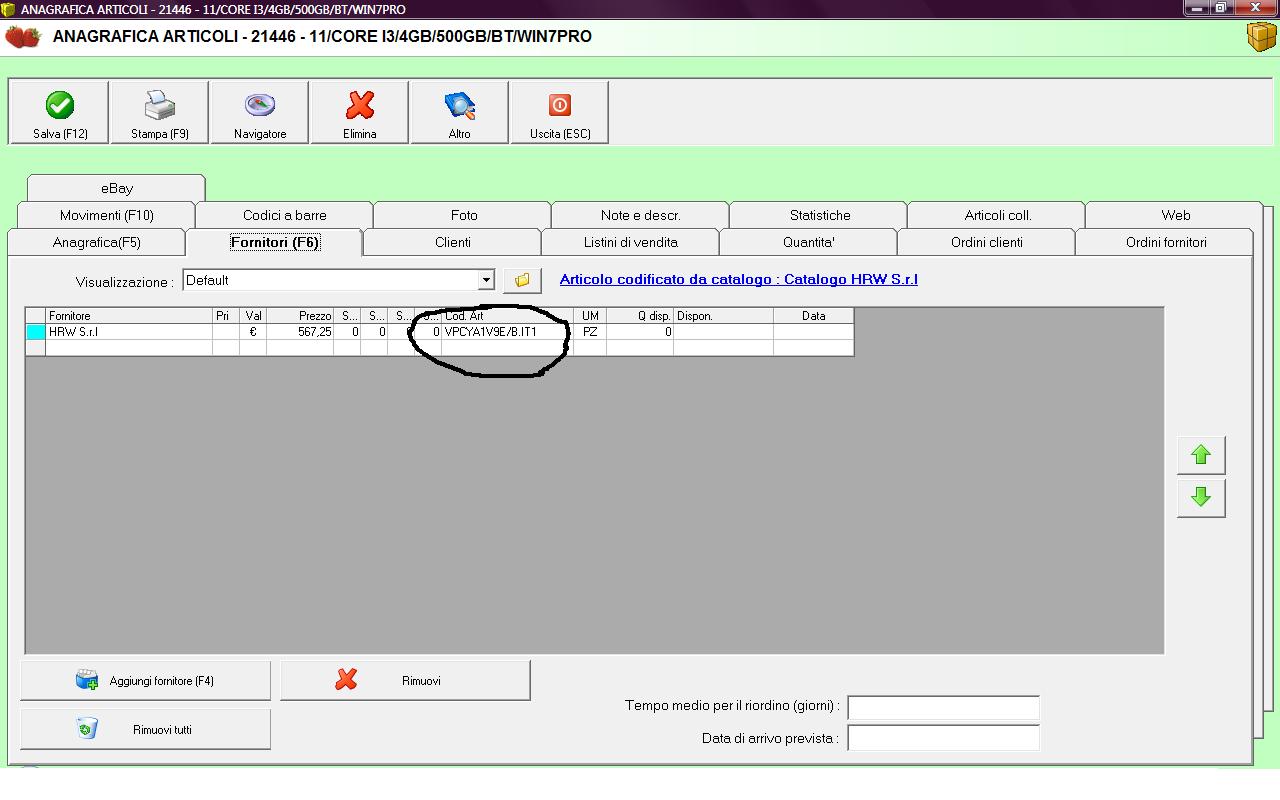Click the Rimuovi tutti button
This screenshot has width=1280, height=800.
tap(146, 730)
